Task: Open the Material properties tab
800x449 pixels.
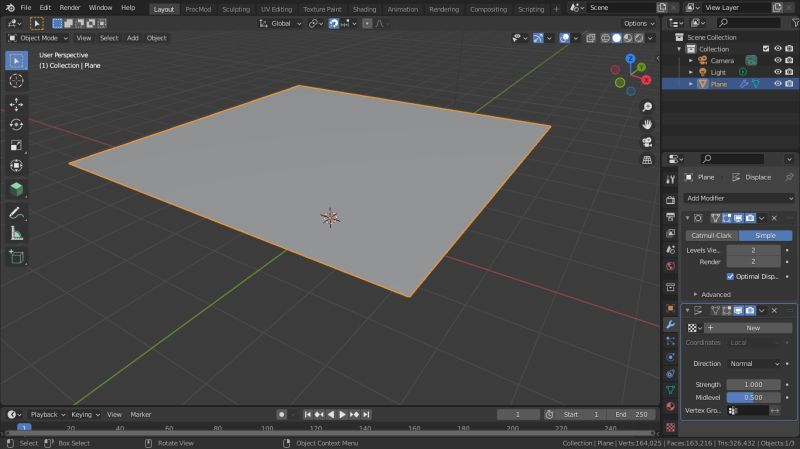Action: (x=670, y=407)
